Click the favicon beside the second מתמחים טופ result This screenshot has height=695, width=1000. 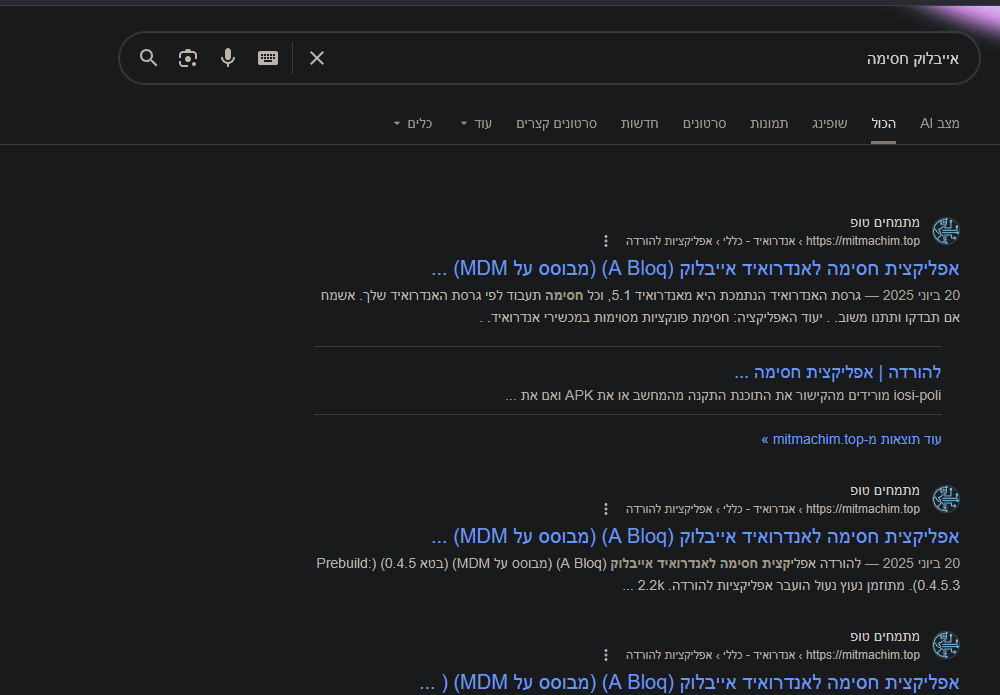946,498
